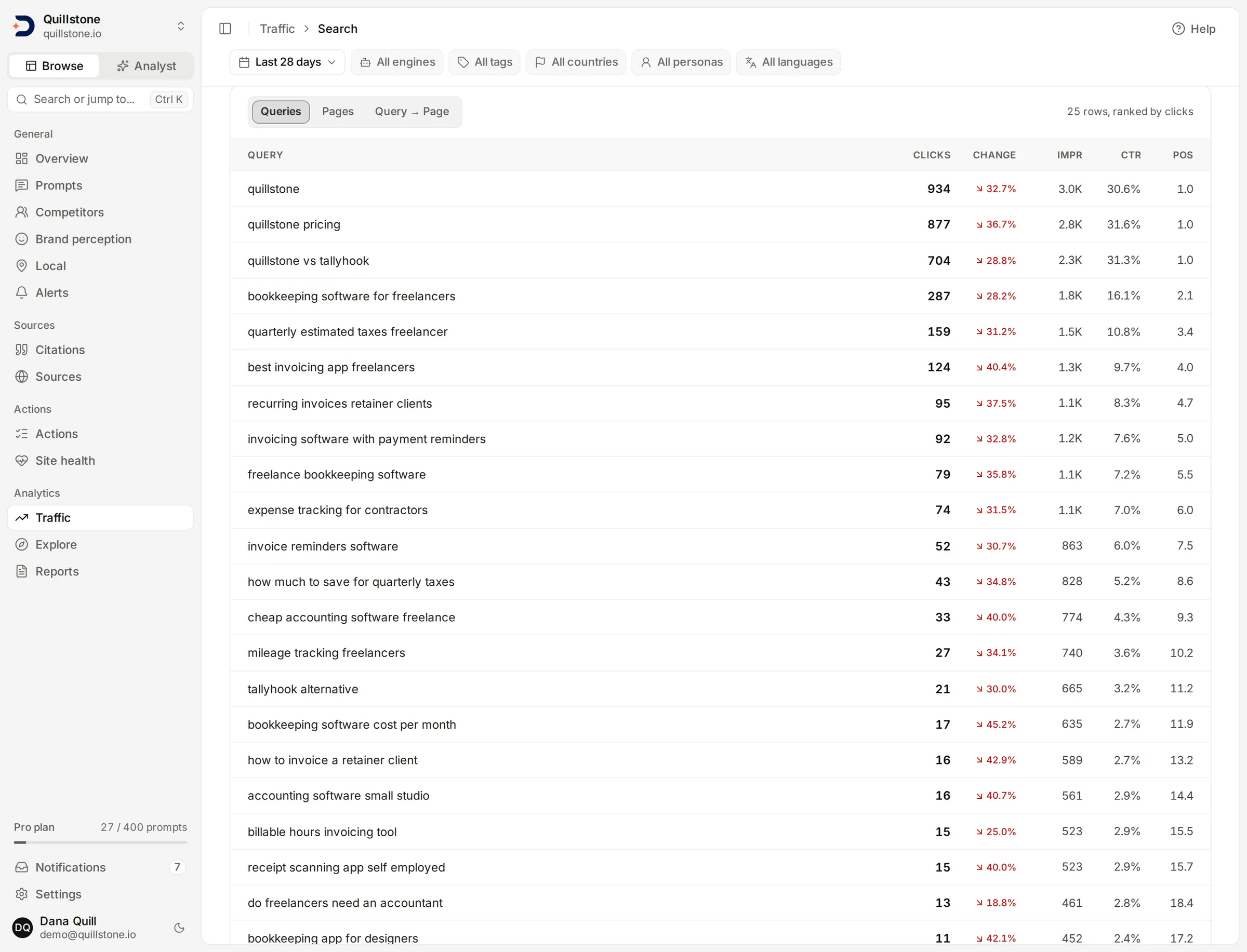Expand the Quillstone workspace switcher
The image size is (1247, 952).
pos(100,26)
